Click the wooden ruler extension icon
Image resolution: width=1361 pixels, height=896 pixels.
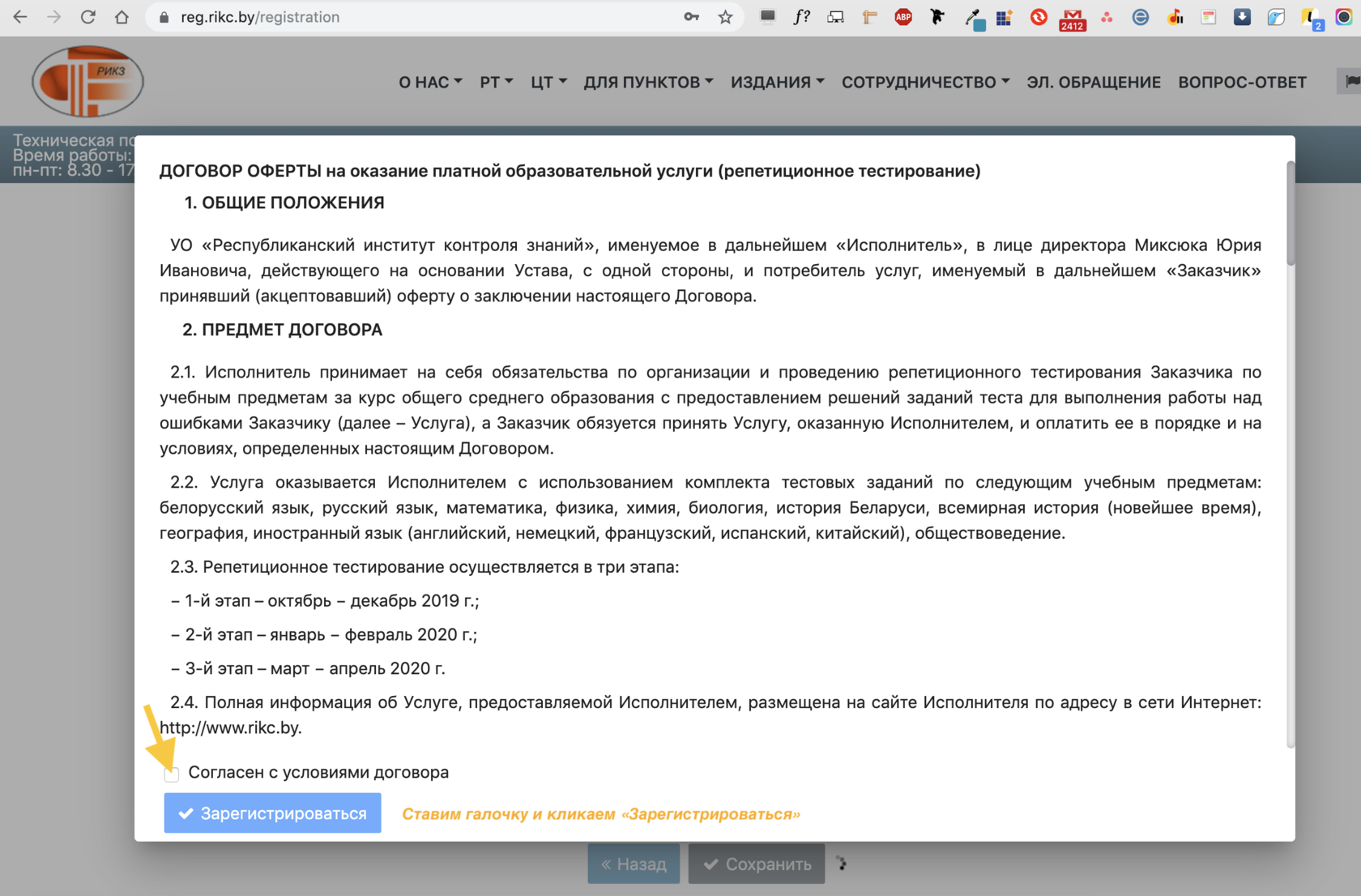869,17
